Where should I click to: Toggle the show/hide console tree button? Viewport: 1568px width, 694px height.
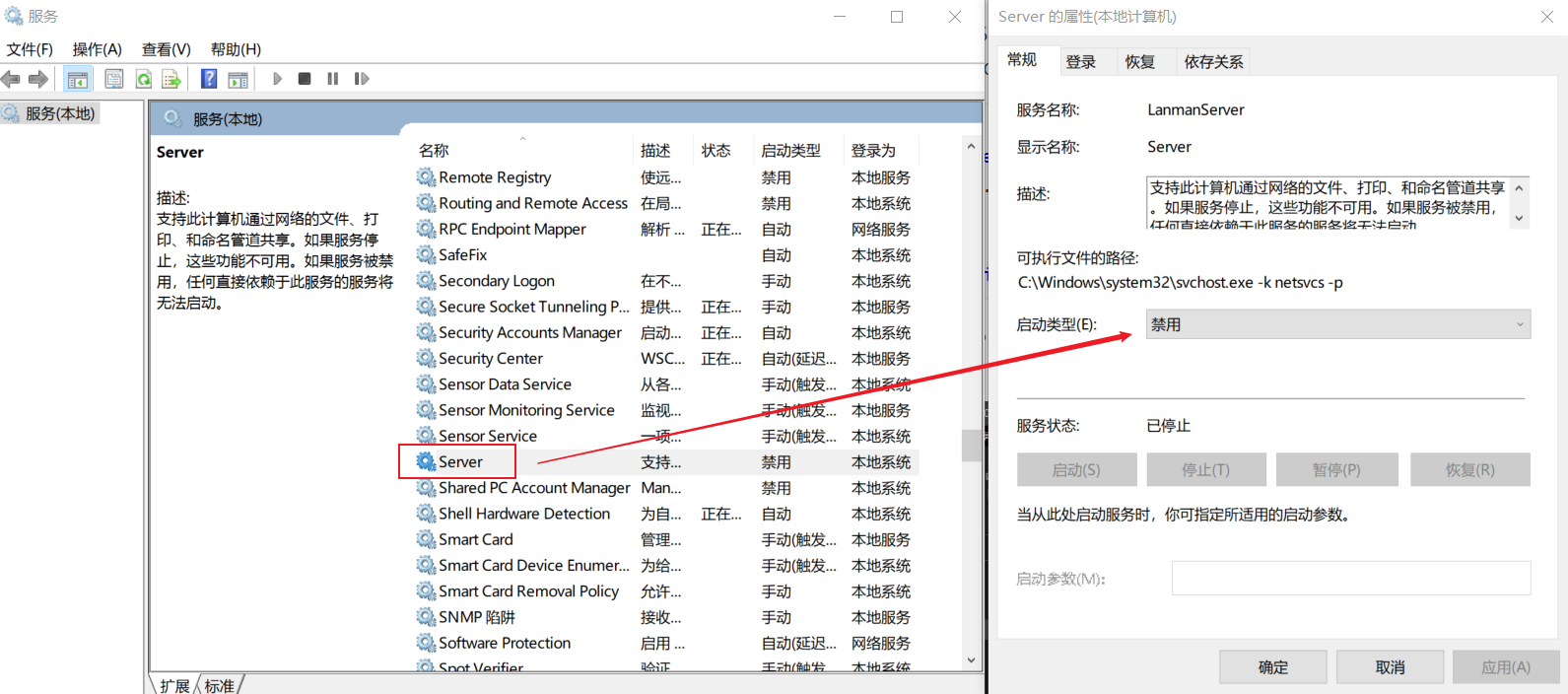[78, 79]
